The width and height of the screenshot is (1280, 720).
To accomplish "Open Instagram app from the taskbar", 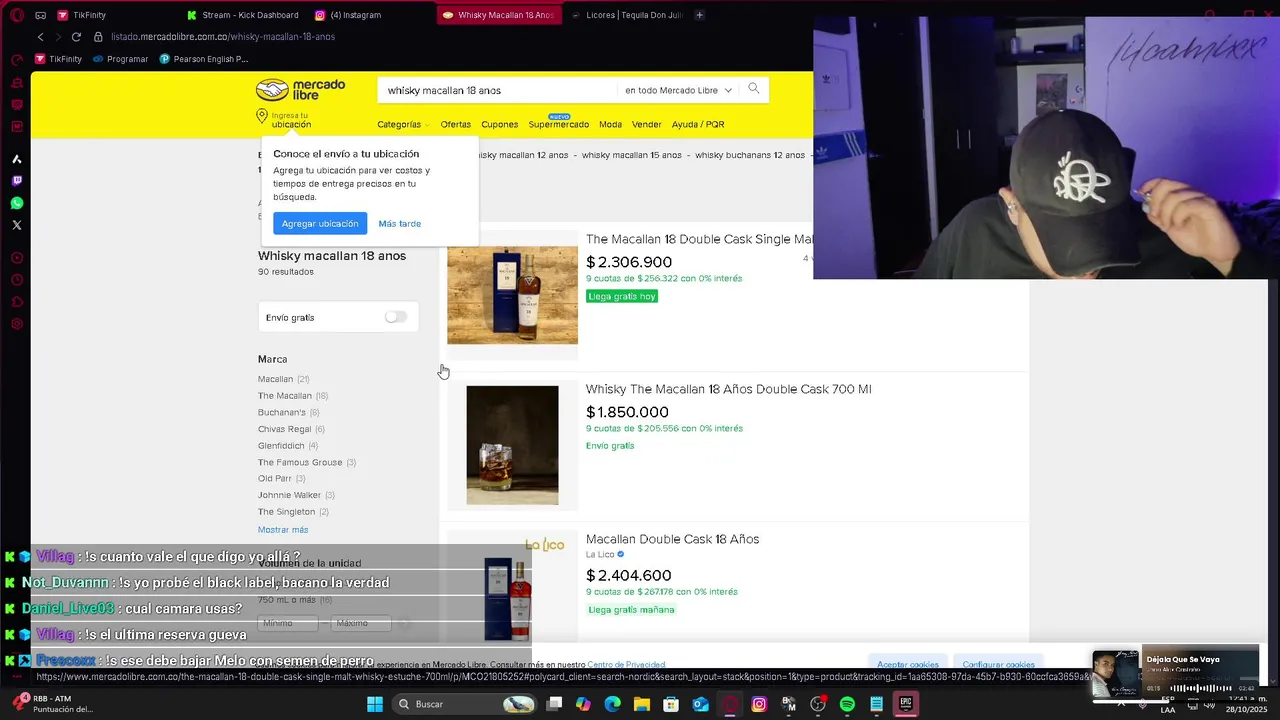I will pyautogui.click(x=759, y=704).
